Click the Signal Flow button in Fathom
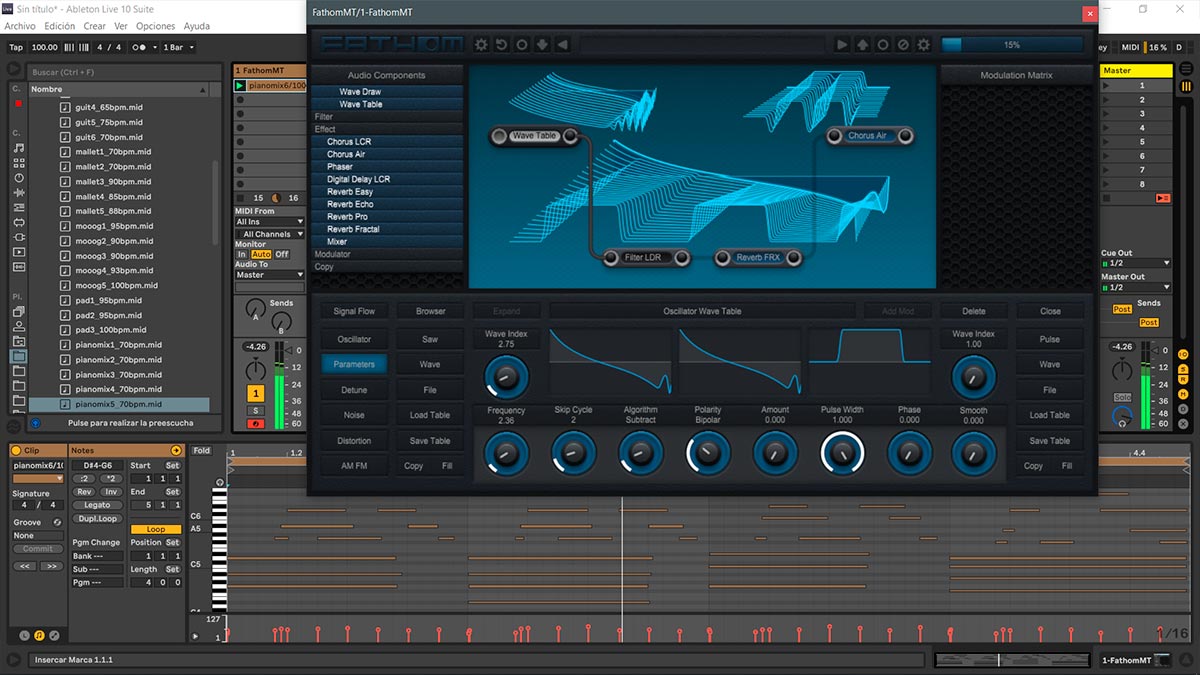 tap(354, 312)
